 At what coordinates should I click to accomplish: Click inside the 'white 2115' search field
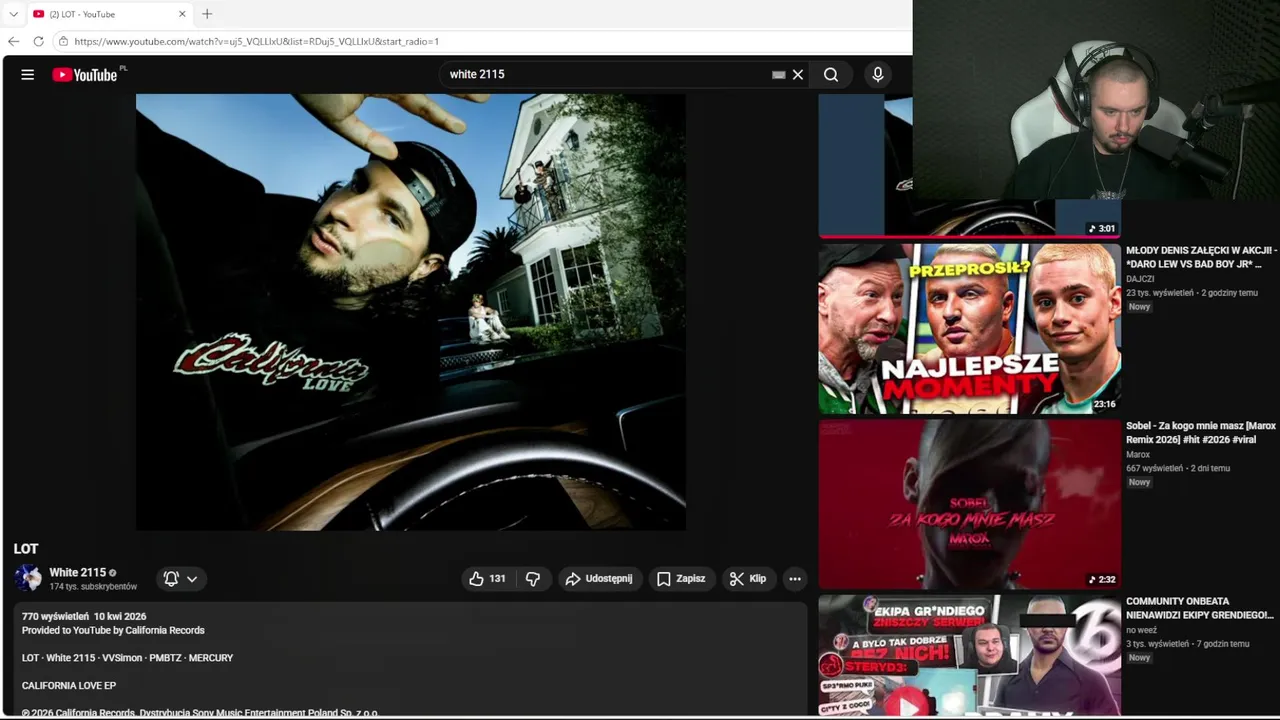pos(606,74)
